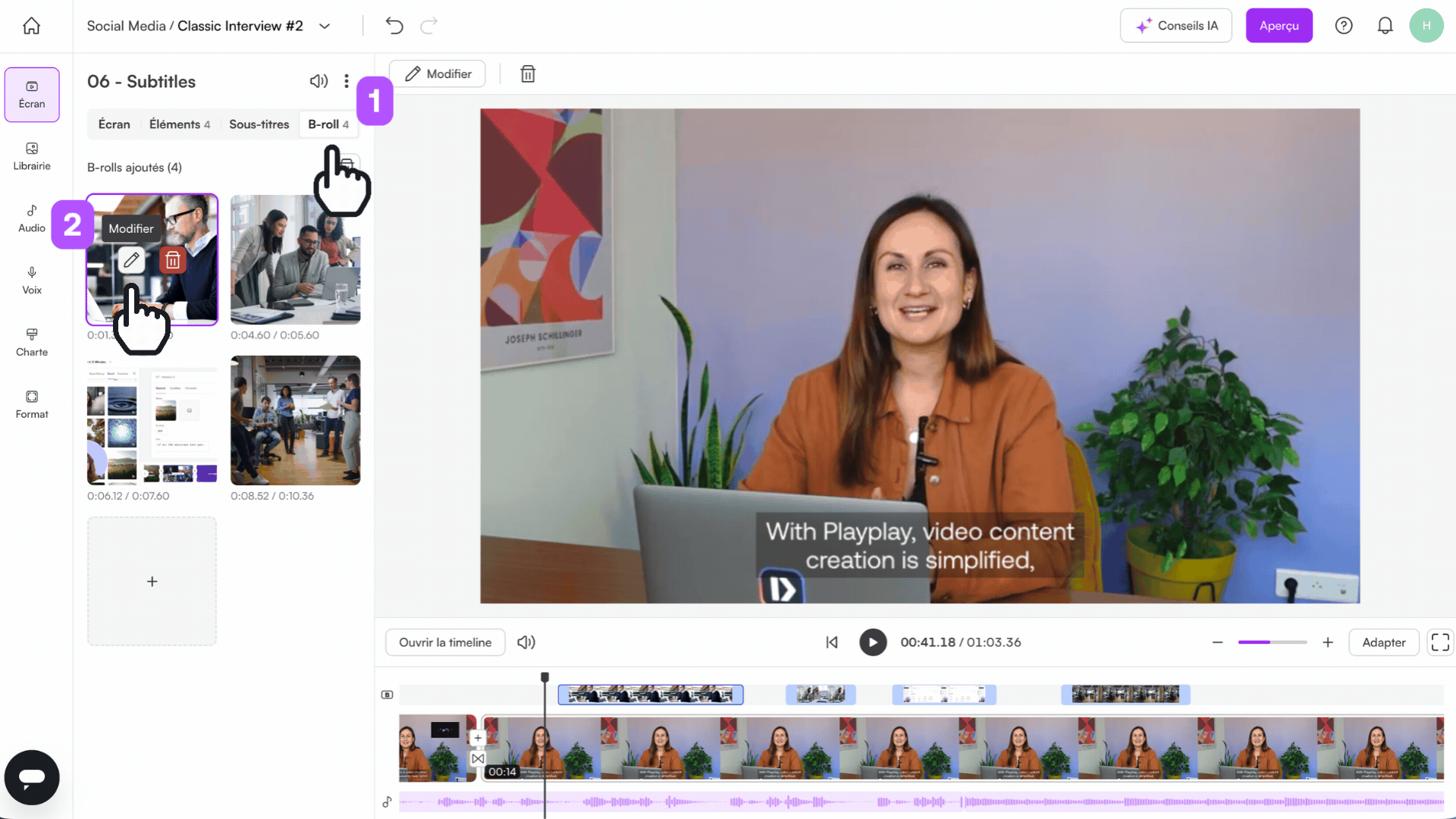The height and width of the screenshot is (819, 1456).
Task: Select the B-roll thumbnail timed 0:06.12 / 0:07.60
Action: [152, 420]
